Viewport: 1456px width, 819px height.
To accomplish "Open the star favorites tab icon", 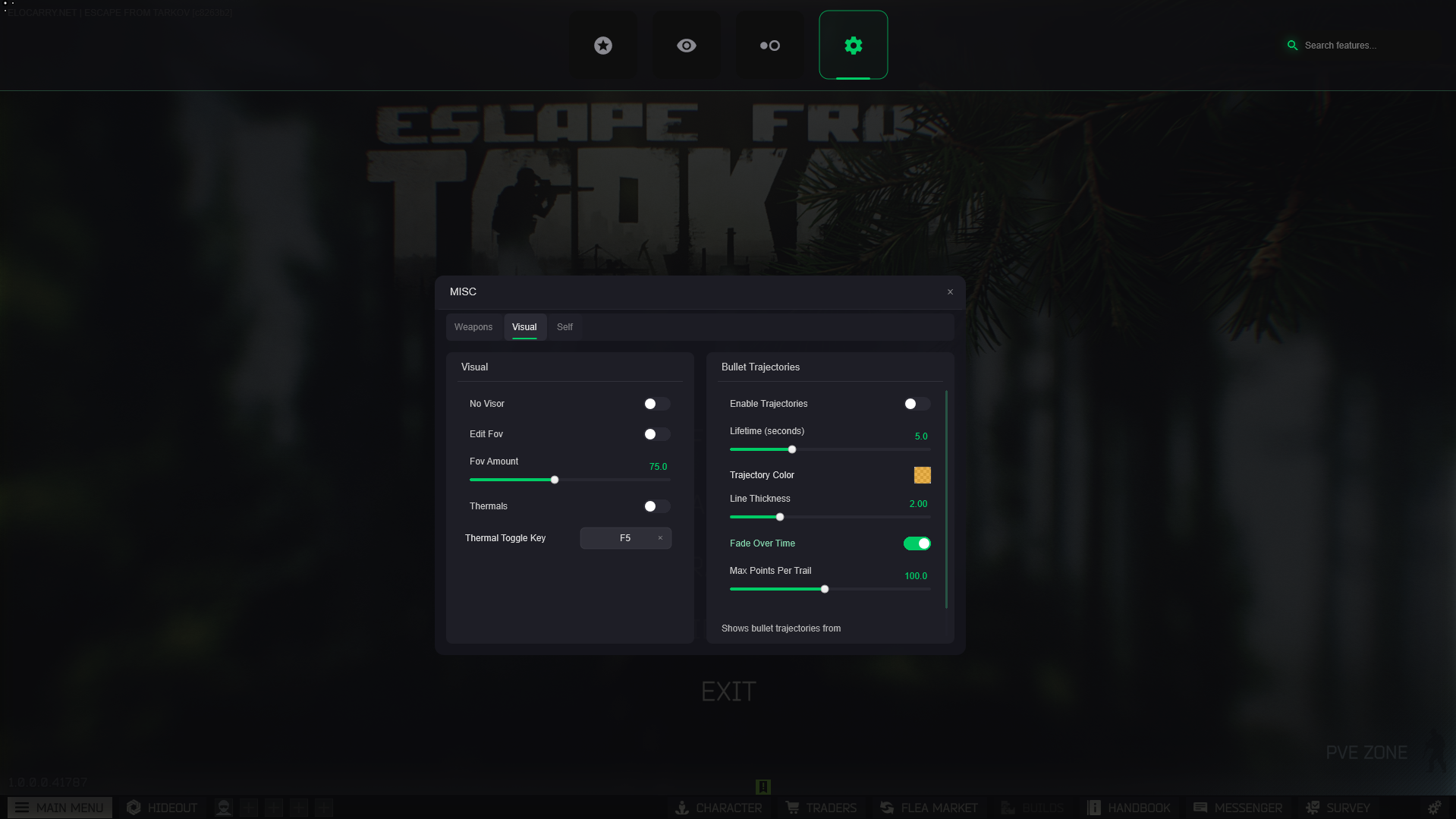I will 603,46.
